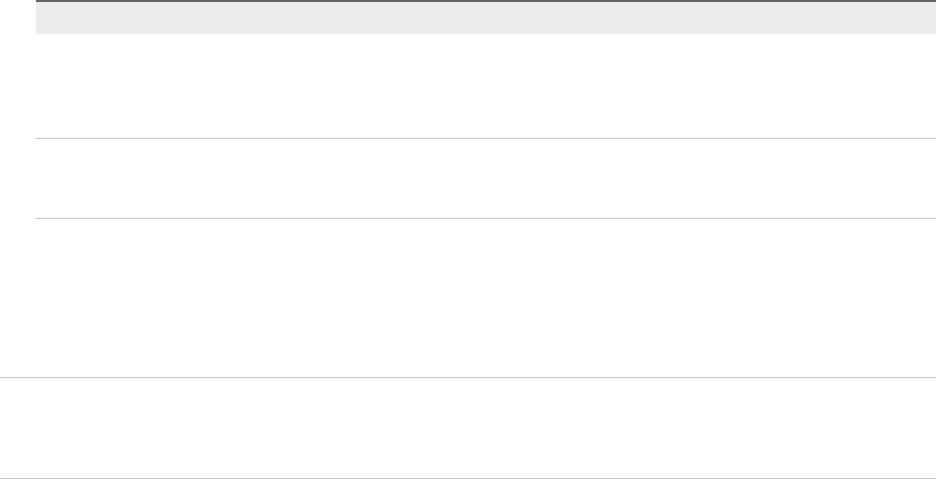Click divider line under second row
936x479 pixels.
(x=478, y=218)
